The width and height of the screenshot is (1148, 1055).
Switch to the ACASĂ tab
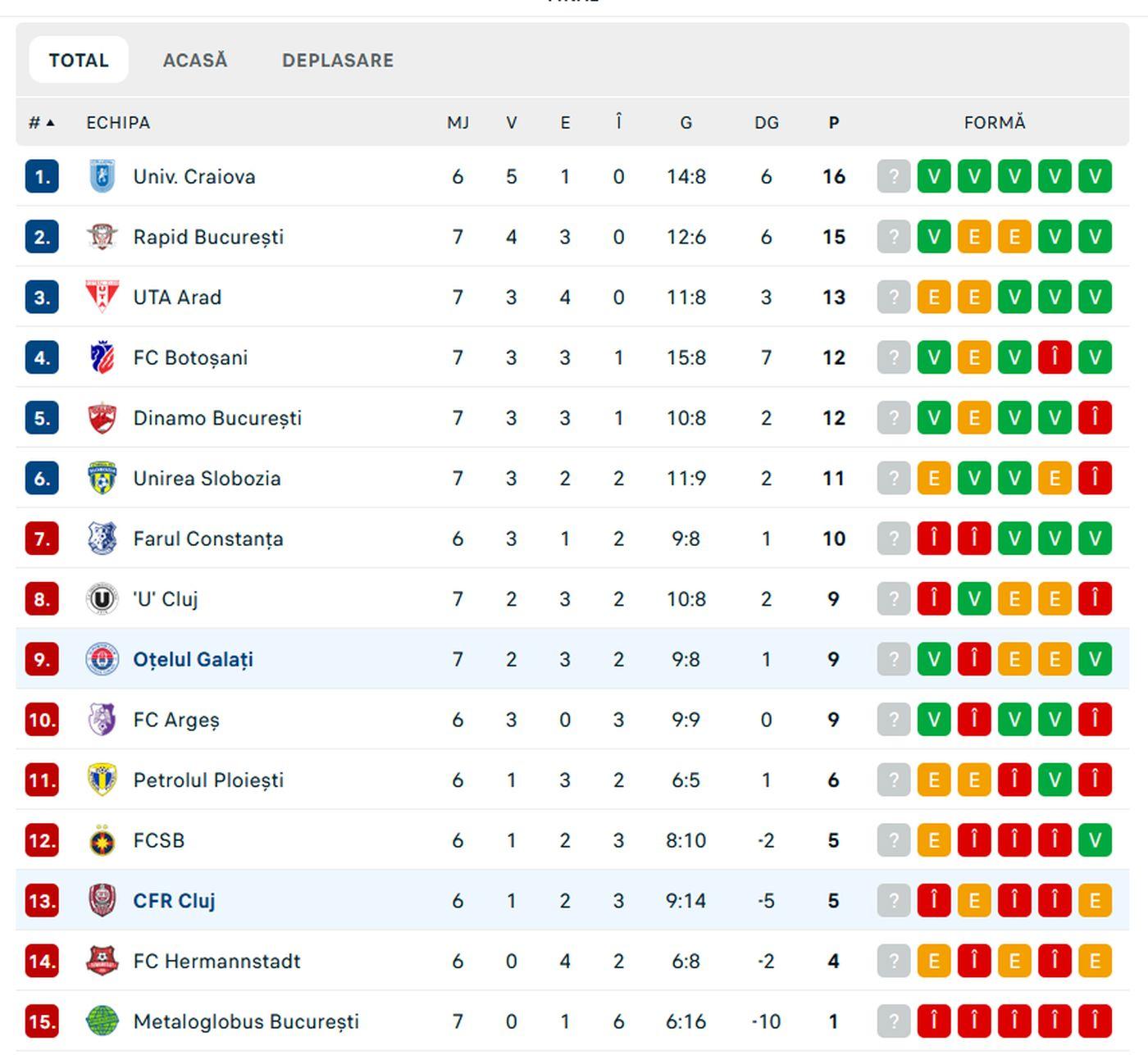tap(195, 60)
